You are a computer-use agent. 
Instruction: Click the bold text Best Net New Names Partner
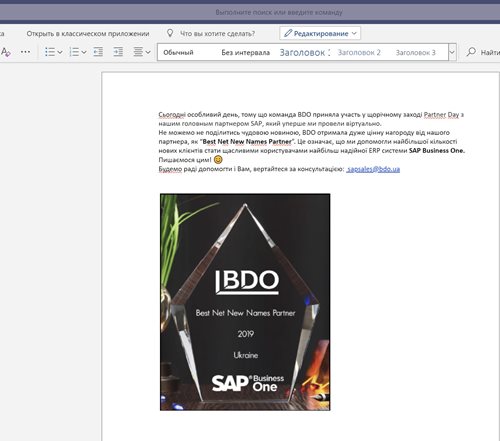pos(247,141)
